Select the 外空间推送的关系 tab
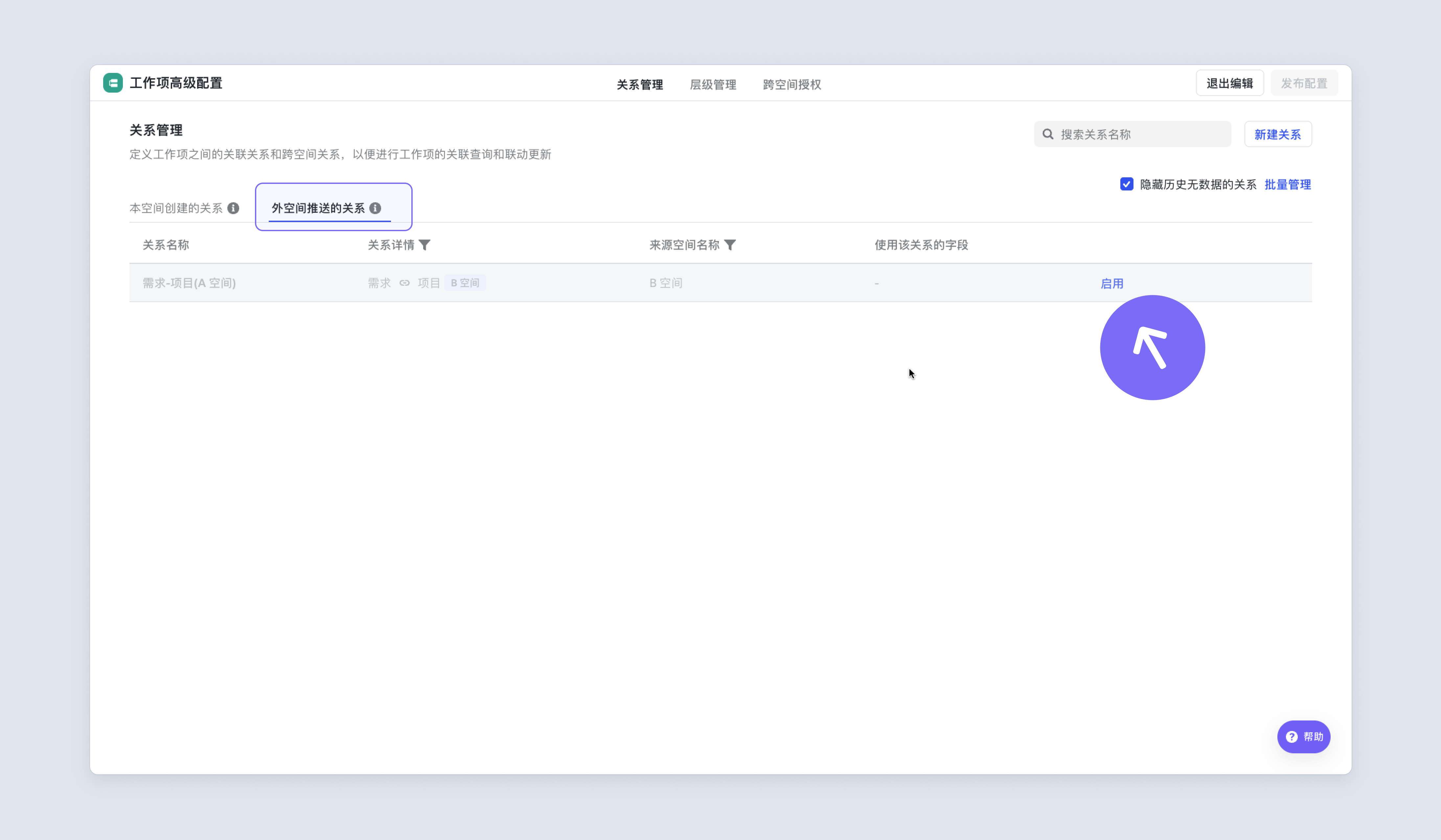The width and height of the screenshot is (1441, 840). 318,208
